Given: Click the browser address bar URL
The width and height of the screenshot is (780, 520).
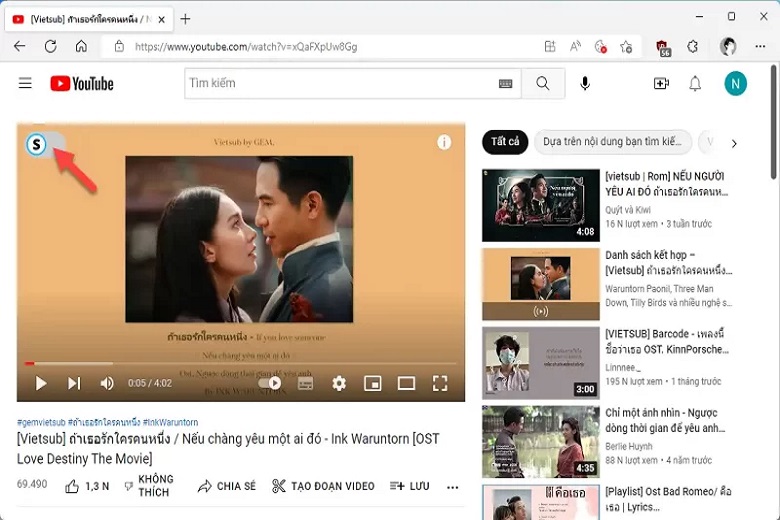Looking at the screenshot, I should [246, 47].
